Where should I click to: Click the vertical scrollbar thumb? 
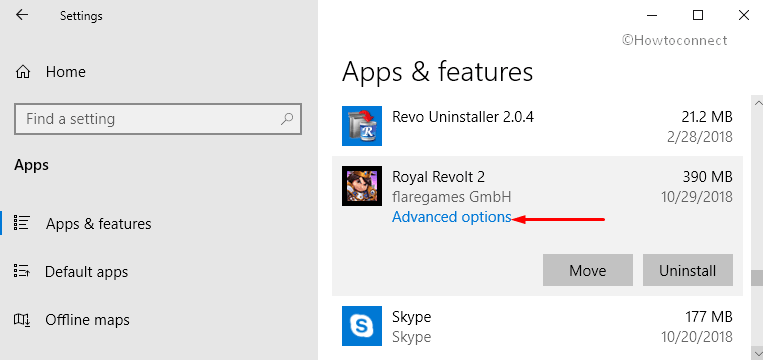pyautogui.click(x=757, y=278)
